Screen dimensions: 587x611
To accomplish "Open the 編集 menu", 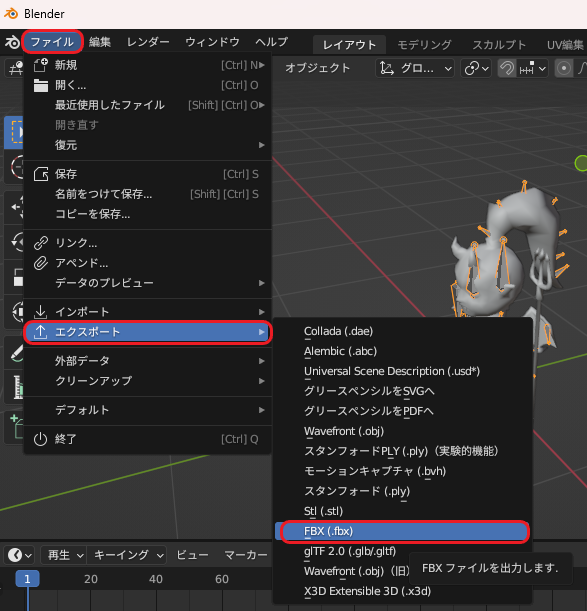I will coord(99,42).
